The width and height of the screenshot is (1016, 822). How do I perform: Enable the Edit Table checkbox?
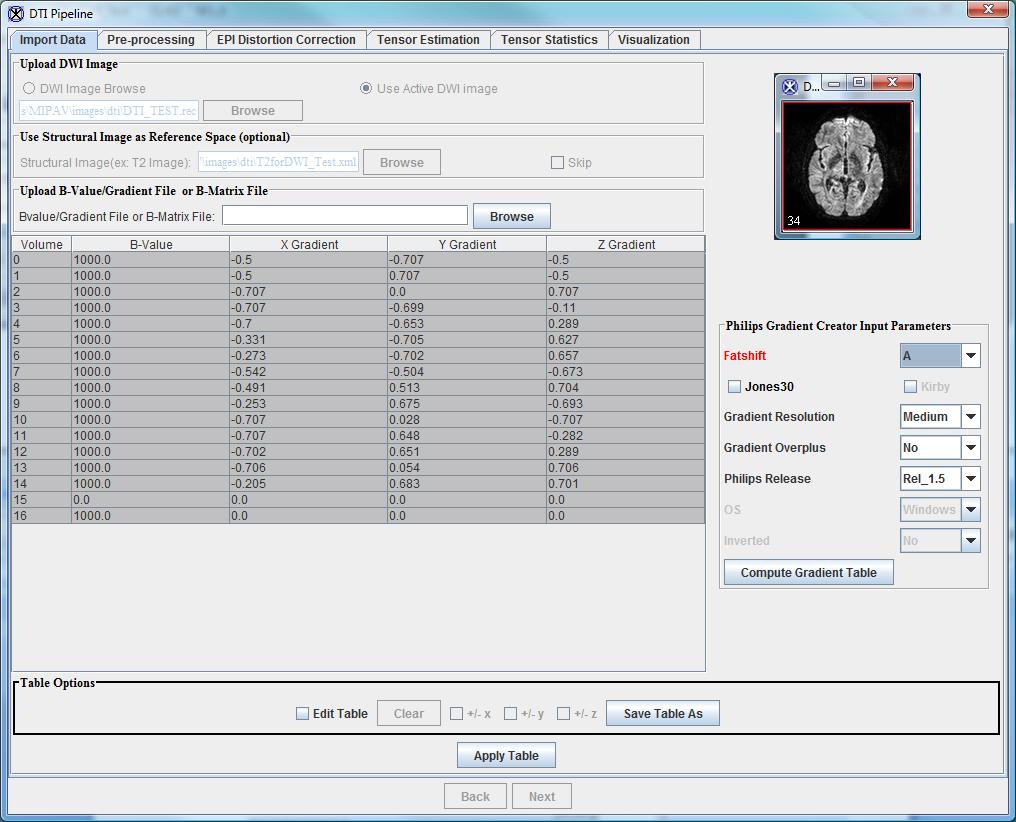coord(303,714)
